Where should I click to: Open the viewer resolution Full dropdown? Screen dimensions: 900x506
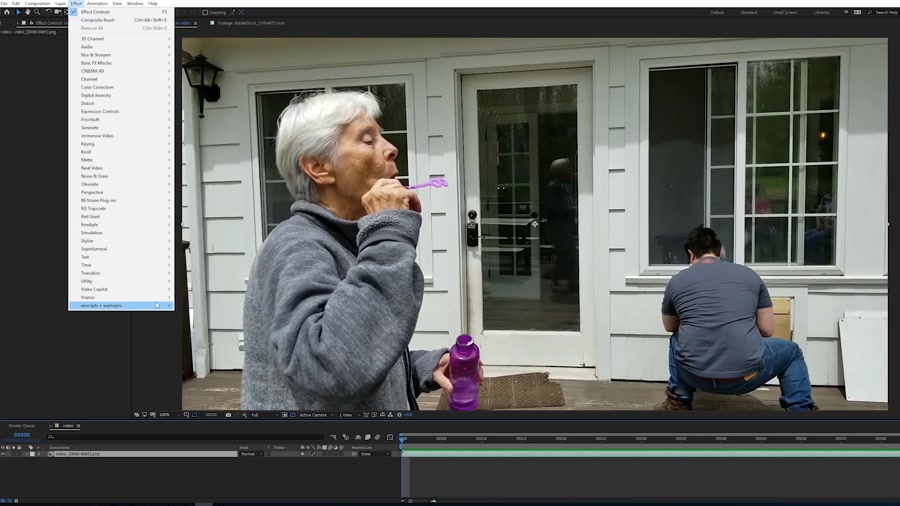tap(265, 415)
